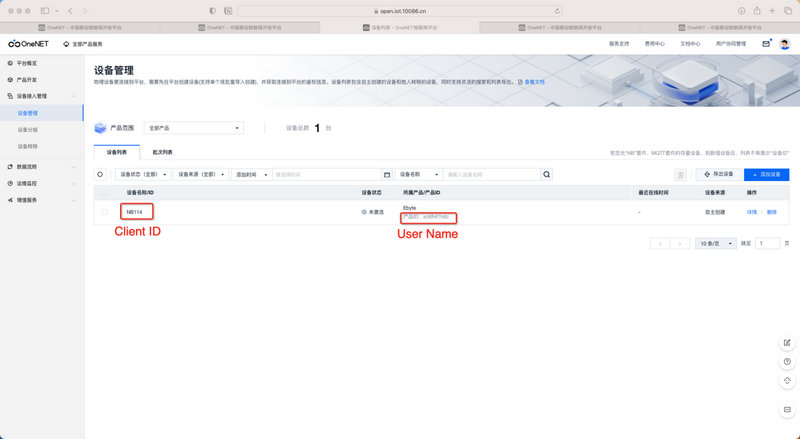Click the Ebyte product name

tap(410, 208)
